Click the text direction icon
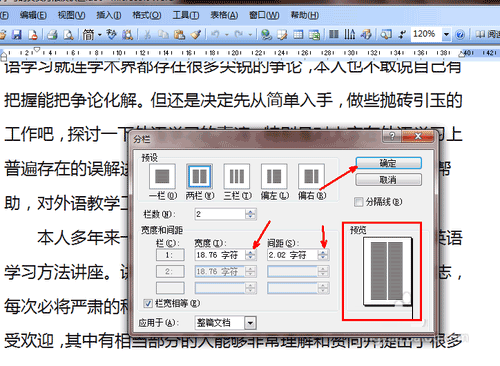The image size is (500, 366). [x=350, y=34]
